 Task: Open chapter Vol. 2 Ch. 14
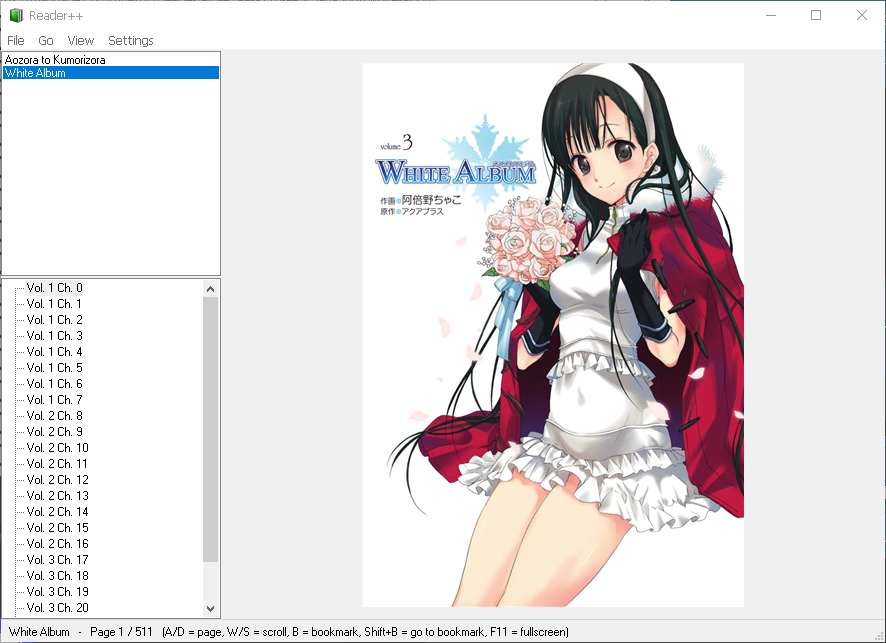click(58, 512)
